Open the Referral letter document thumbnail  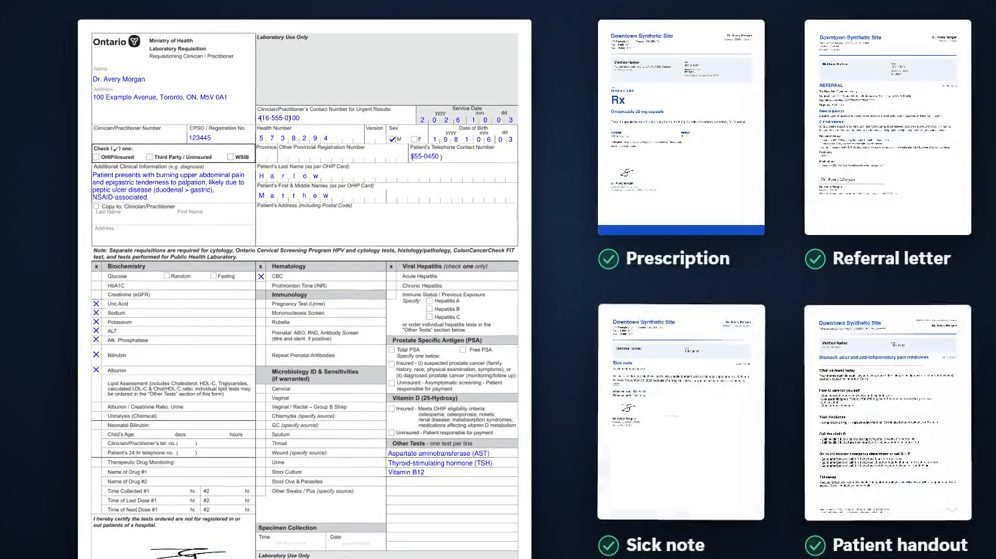pos(887,127)
